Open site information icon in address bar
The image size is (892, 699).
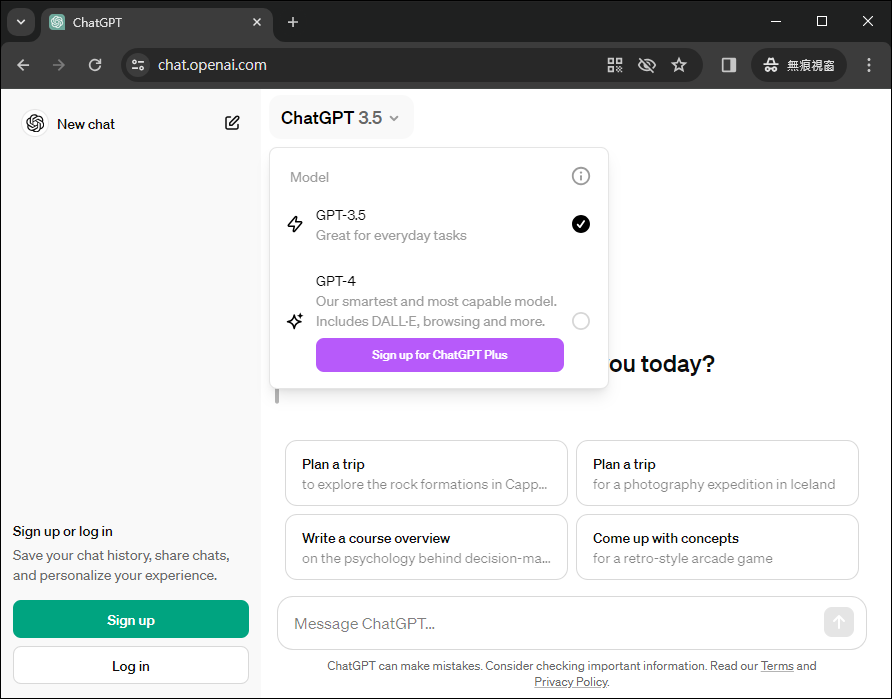pyautogui.click(x=138, y=65)
